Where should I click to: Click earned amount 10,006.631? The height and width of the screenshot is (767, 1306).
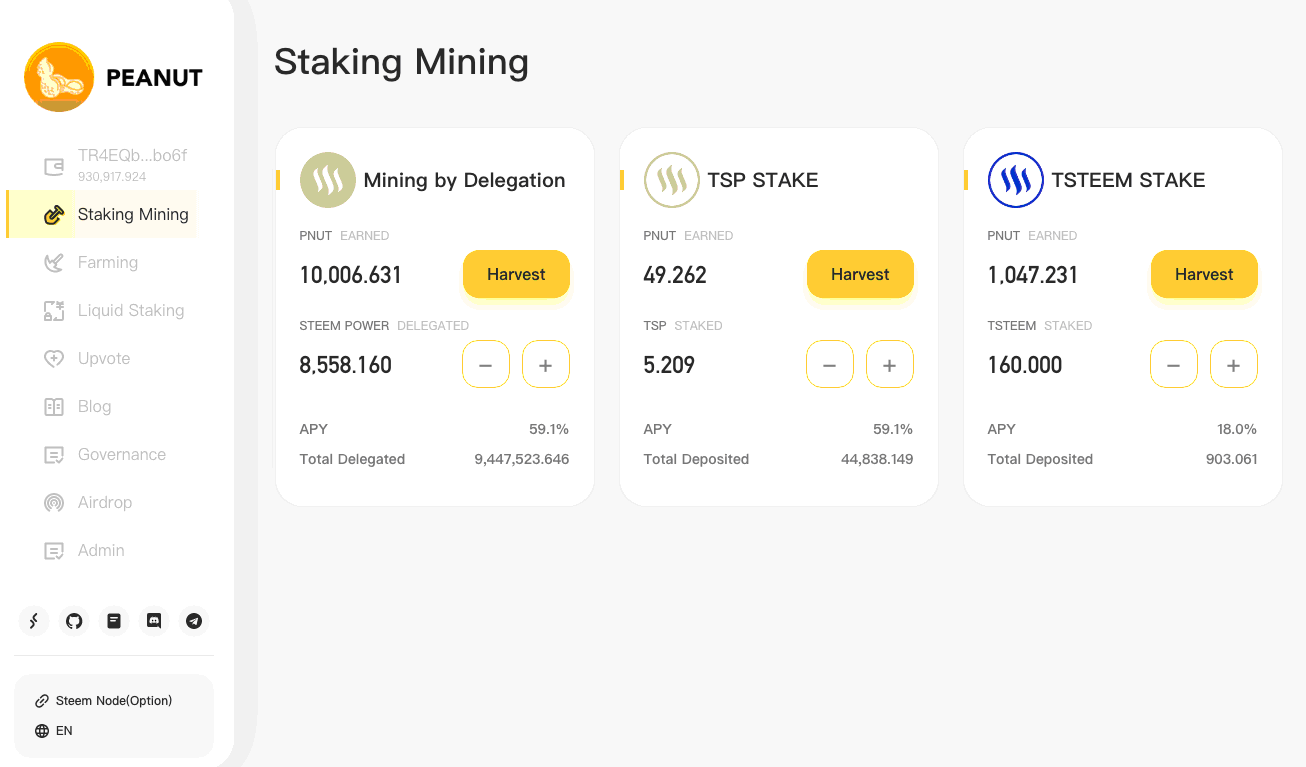(x=351, y=275)
